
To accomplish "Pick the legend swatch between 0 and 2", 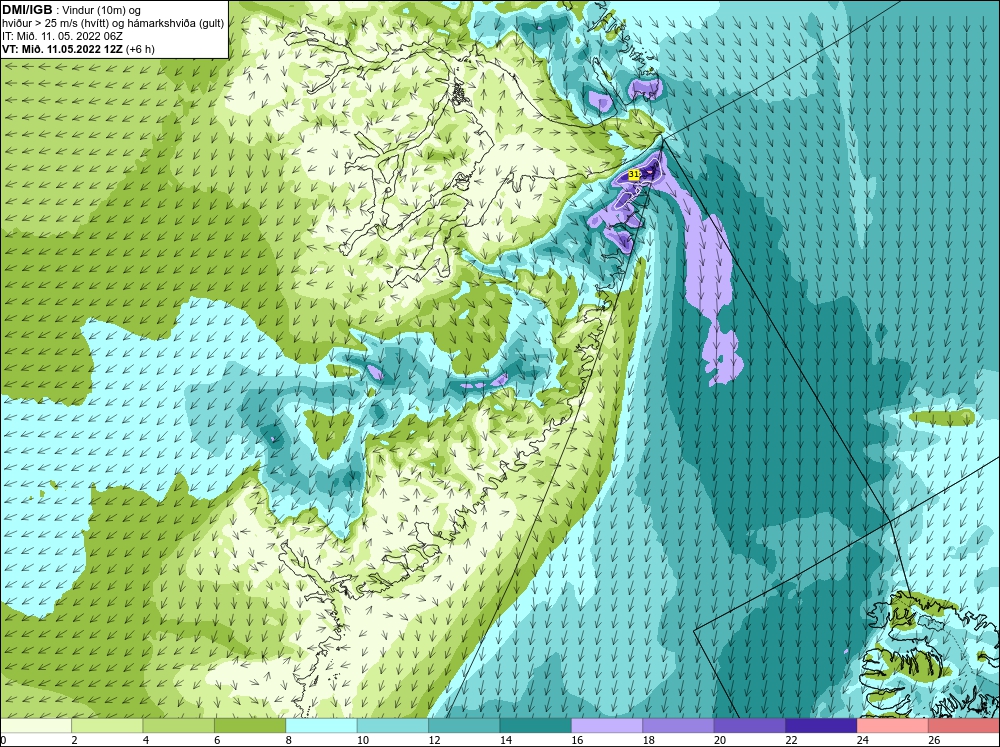I will 36,726.
